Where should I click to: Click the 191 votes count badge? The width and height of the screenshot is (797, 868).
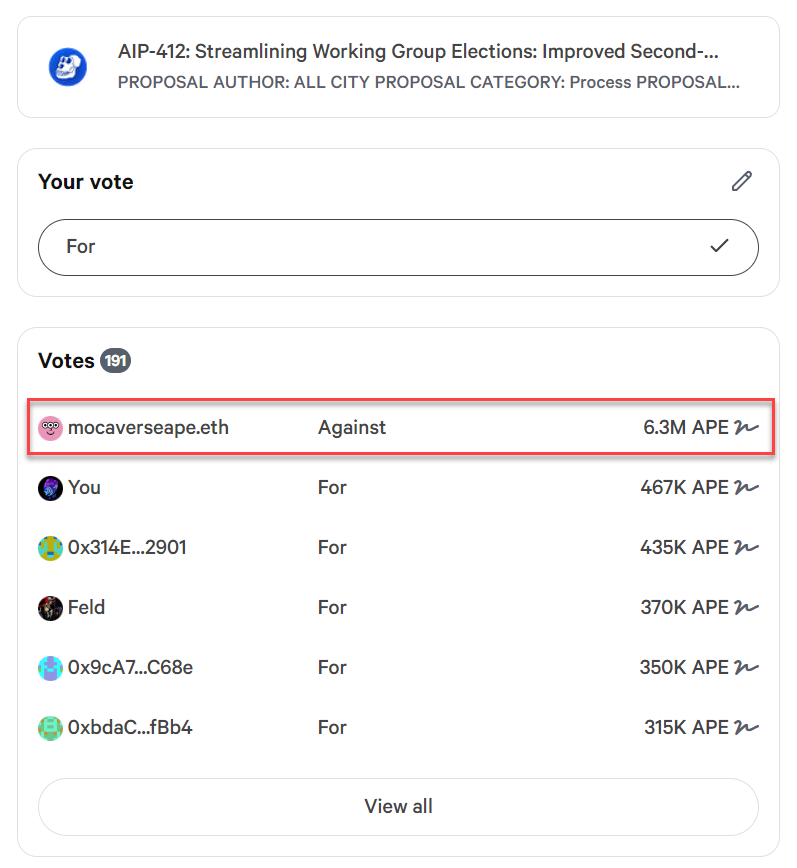[115, 361]
